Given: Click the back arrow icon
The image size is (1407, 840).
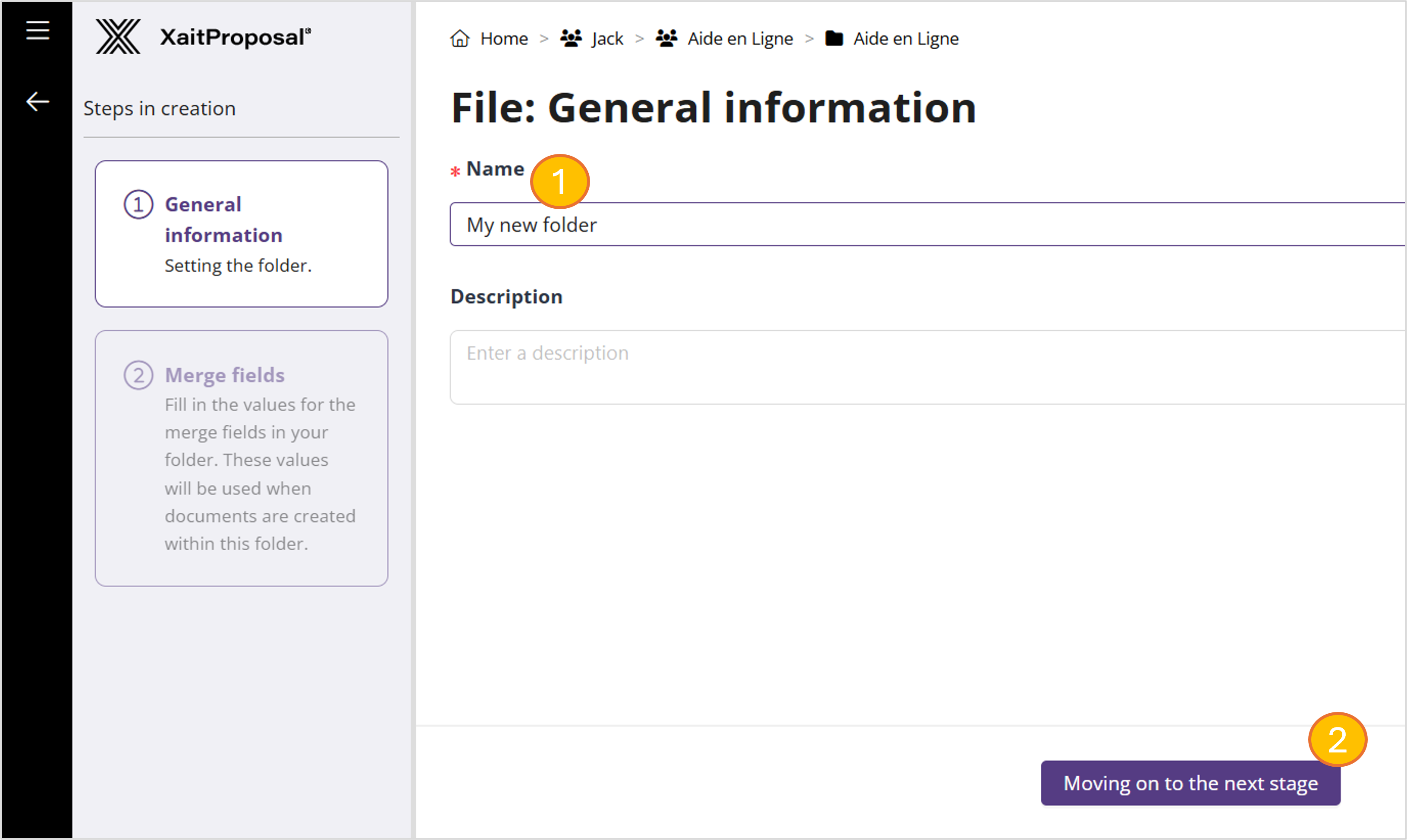Looking at the screenshot, I should tap(38, 102).
